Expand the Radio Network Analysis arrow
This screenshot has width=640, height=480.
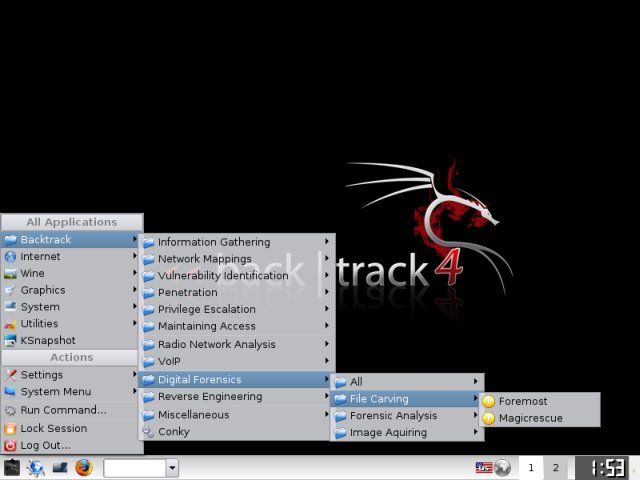pyautogui.click(x=327, y=344)
